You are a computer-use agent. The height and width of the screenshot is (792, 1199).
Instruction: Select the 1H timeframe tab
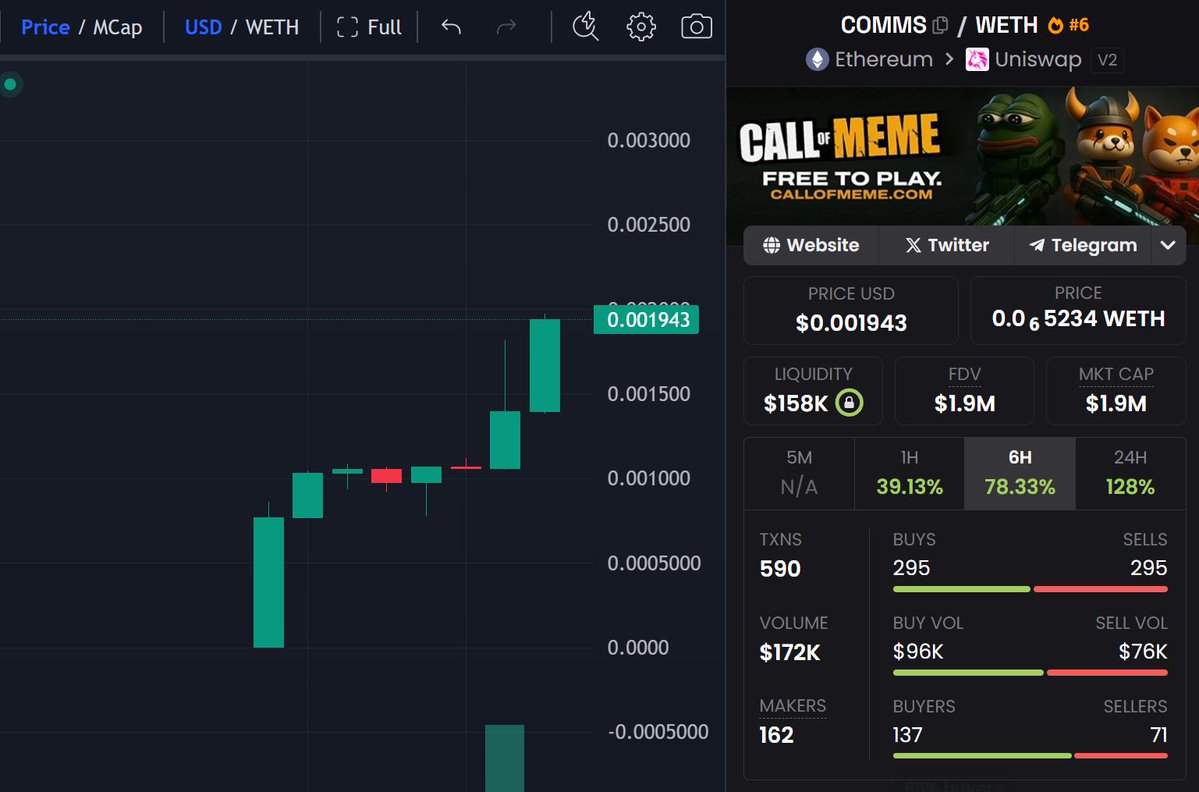909,473
